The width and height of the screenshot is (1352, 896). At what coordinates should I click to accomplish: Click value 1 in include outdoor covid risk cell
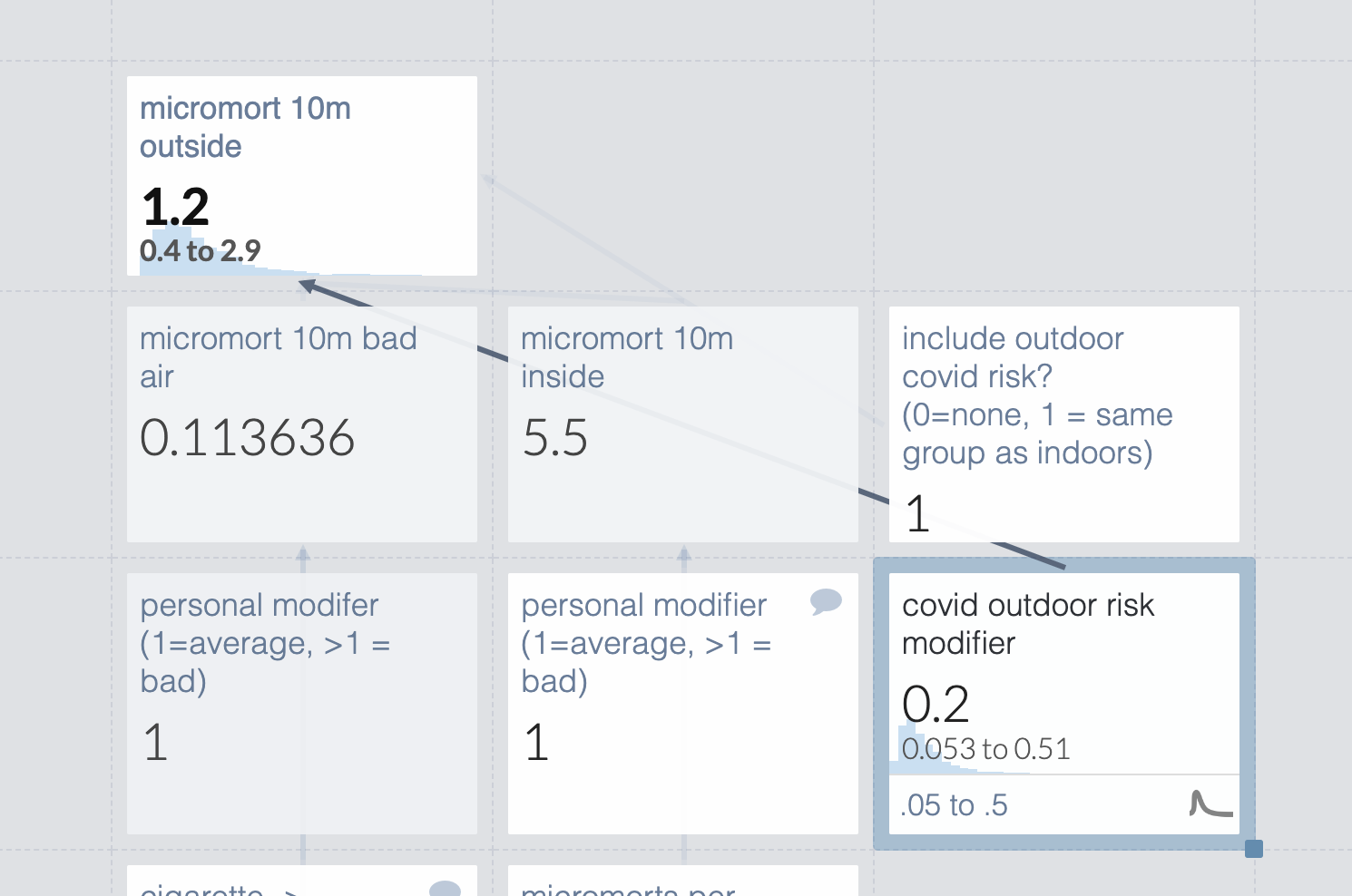[x=917, y=514]
